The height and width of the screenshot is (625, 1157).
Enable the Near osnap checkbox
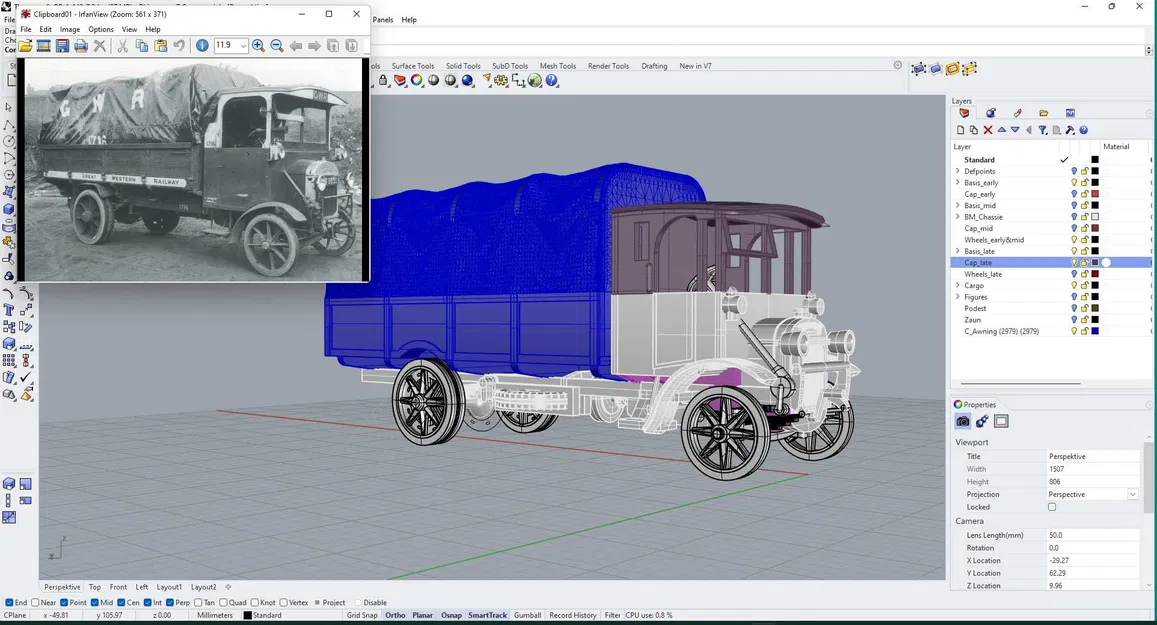36,603
